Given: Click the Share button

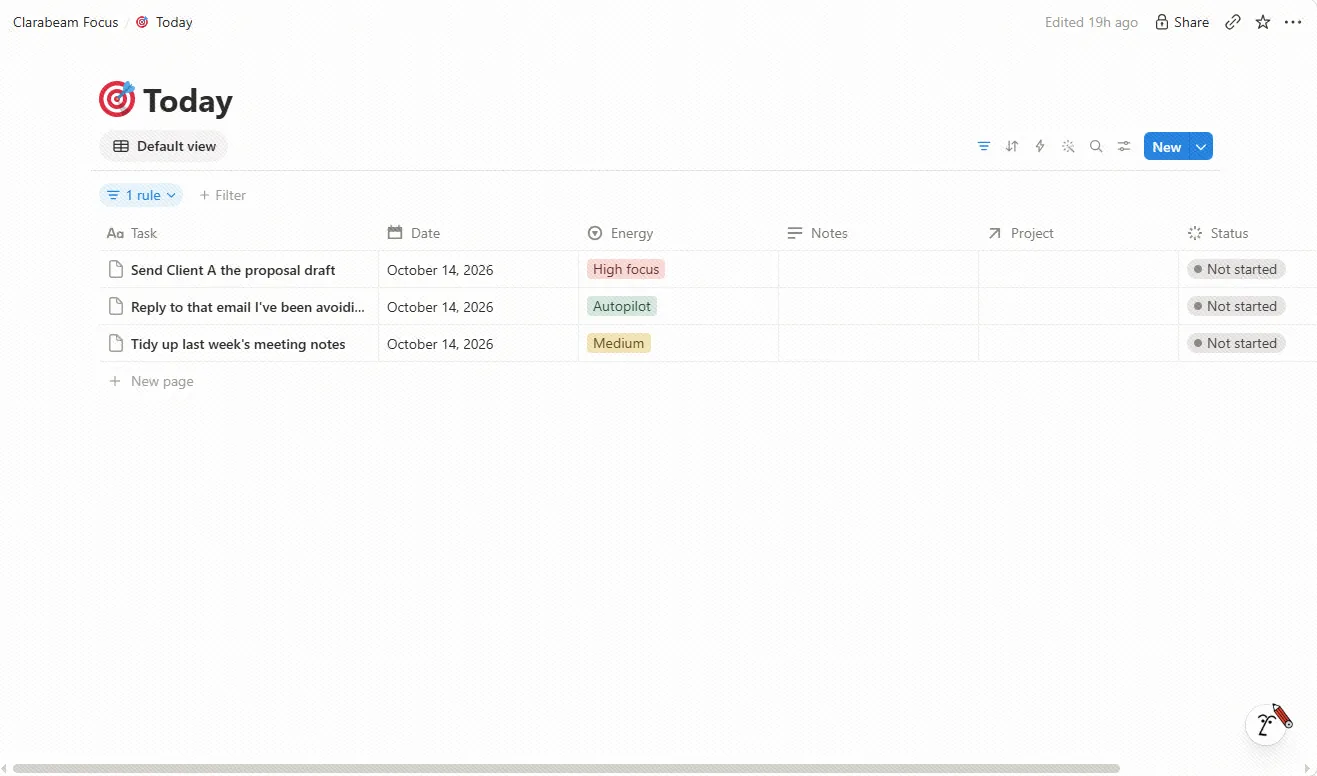Looking at the screenshot, I should point(1182,22).
